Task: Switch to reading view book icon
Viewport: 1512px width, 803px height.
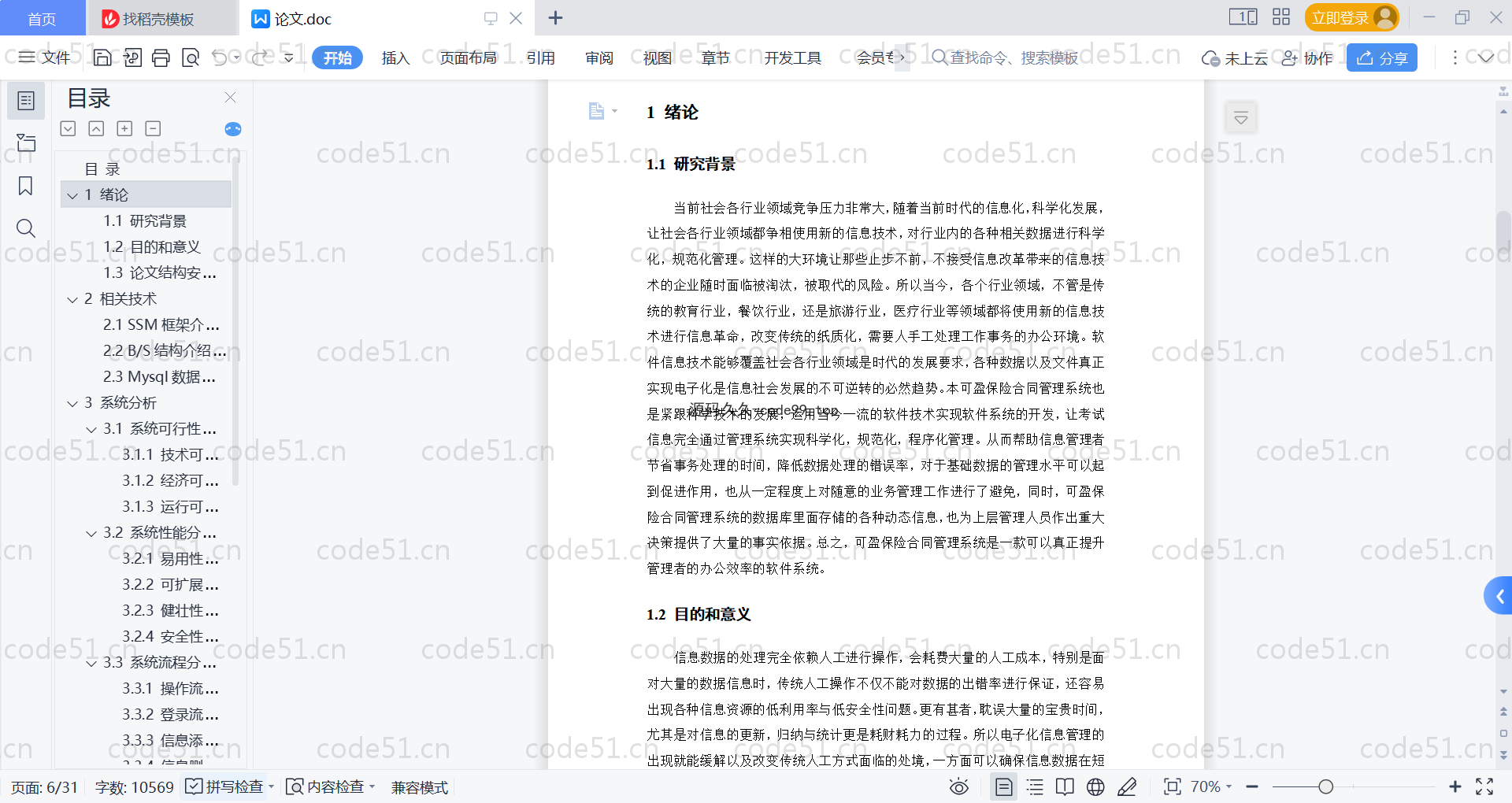Action: pyautogui.click(x=1065, y=786)
